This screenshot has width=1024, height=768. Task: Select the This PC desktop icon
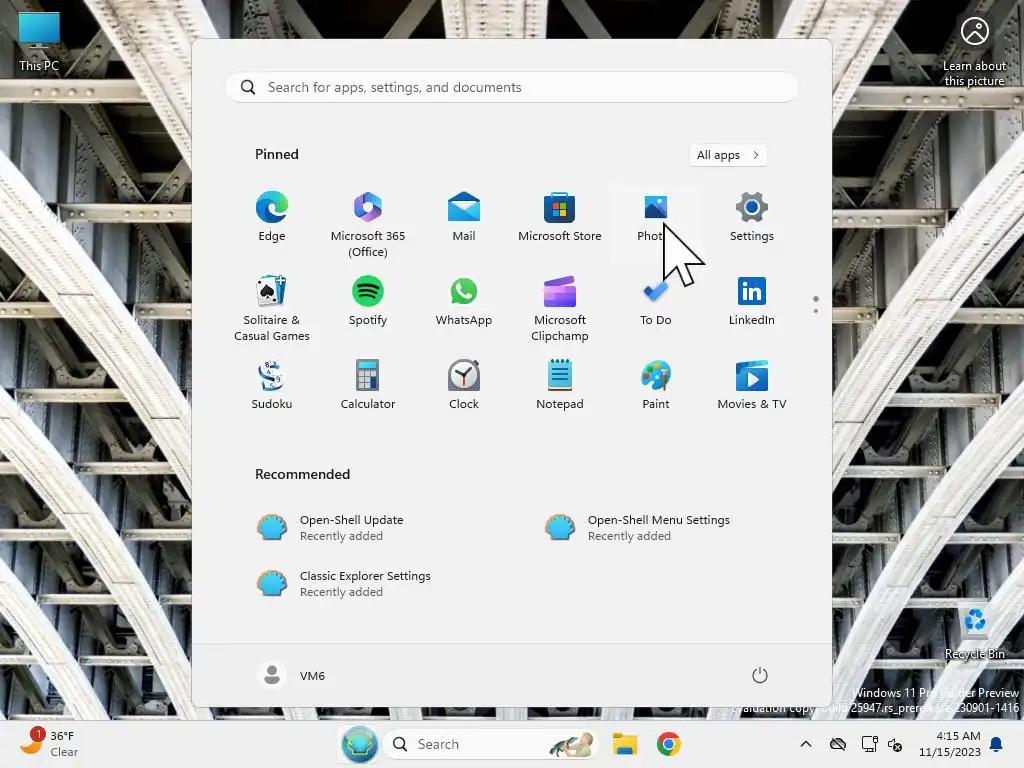pyautogui.click(x=39, y=42)
